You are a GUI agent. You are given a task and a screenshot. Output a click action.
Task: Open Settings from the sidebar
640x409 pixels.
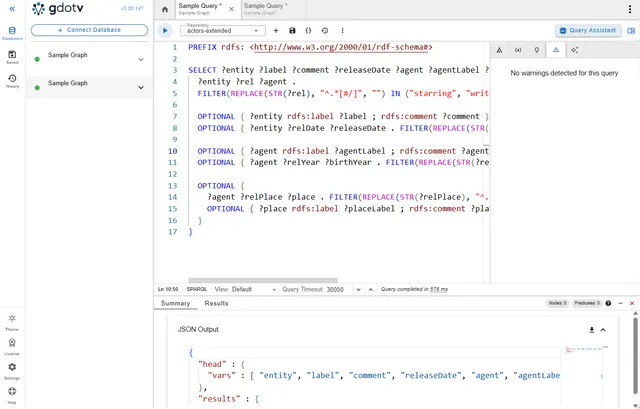[x=12, y=371]
